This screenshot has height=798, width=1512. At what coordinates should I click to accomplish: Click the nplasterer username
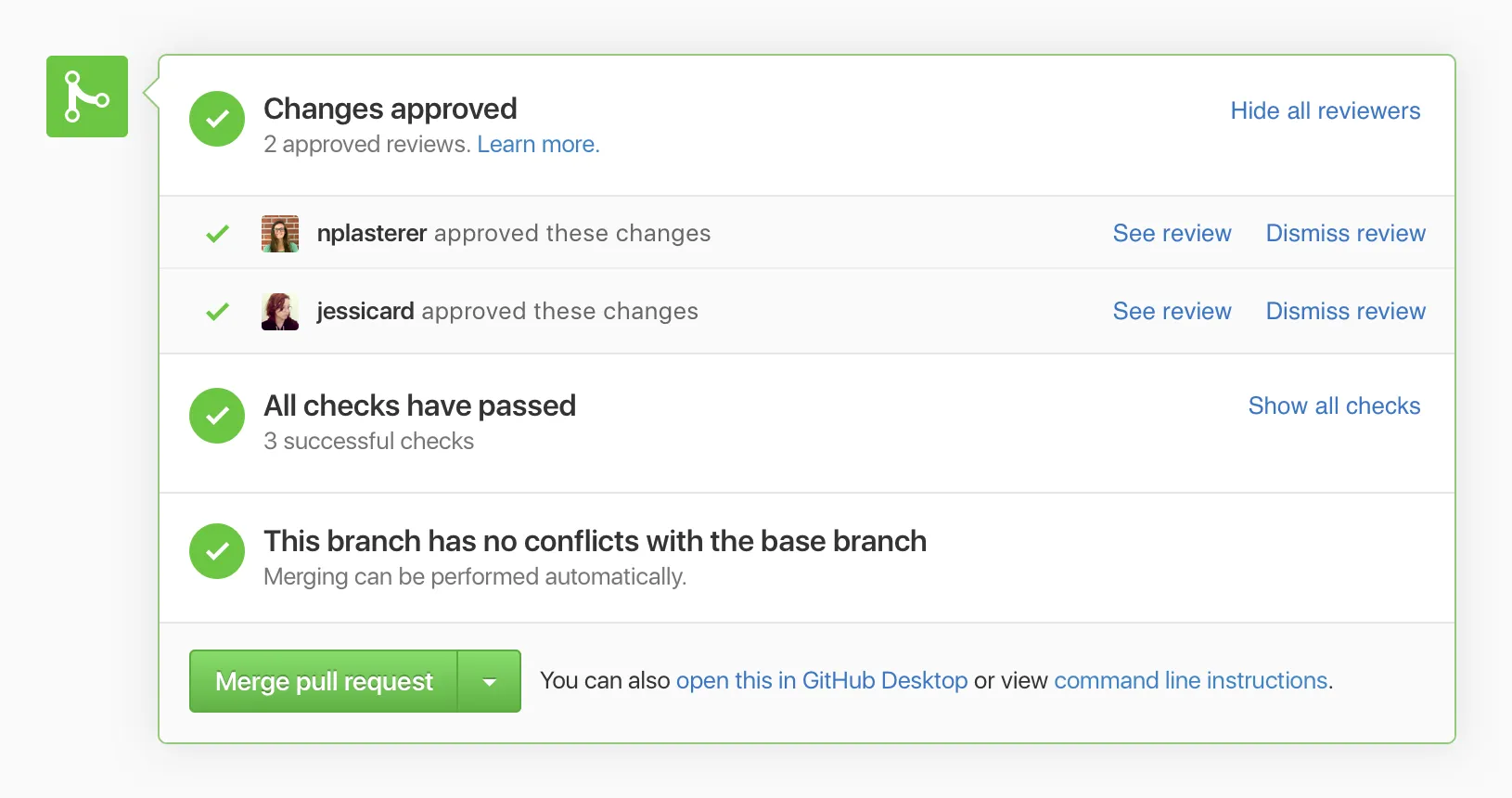coord(372,234)
